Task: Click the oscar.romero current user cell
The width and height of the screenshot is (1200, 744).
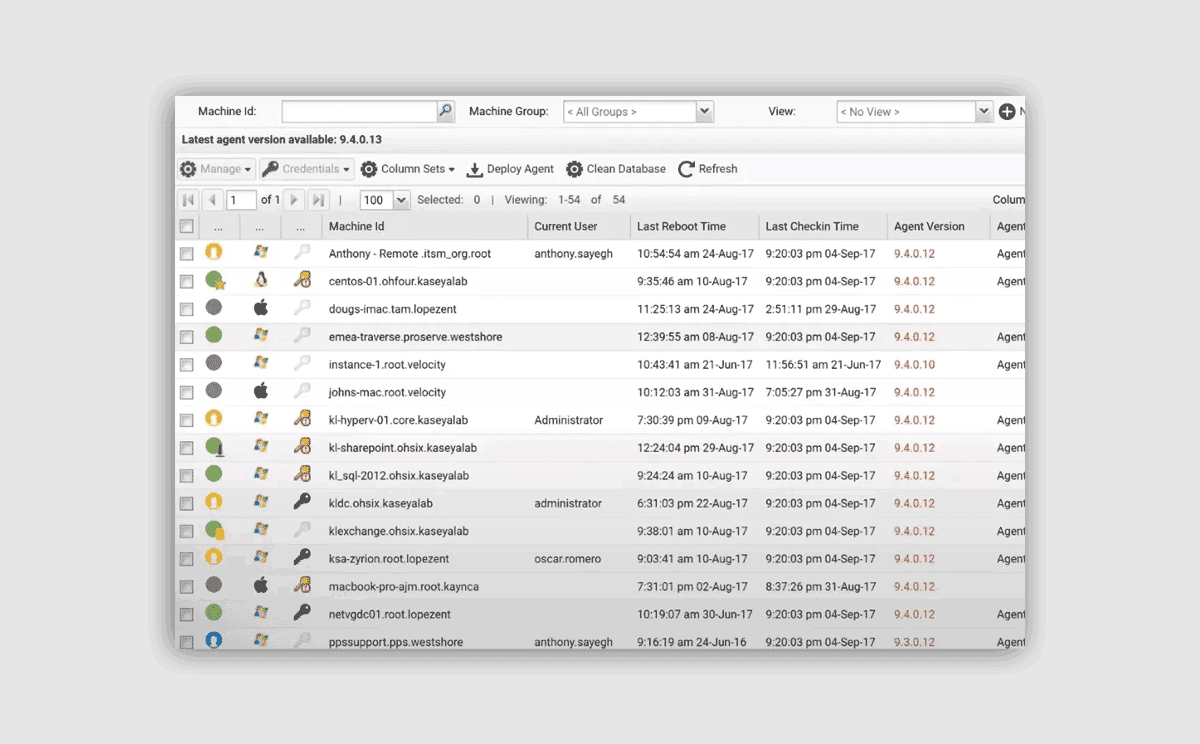Action: pos(567,559)
